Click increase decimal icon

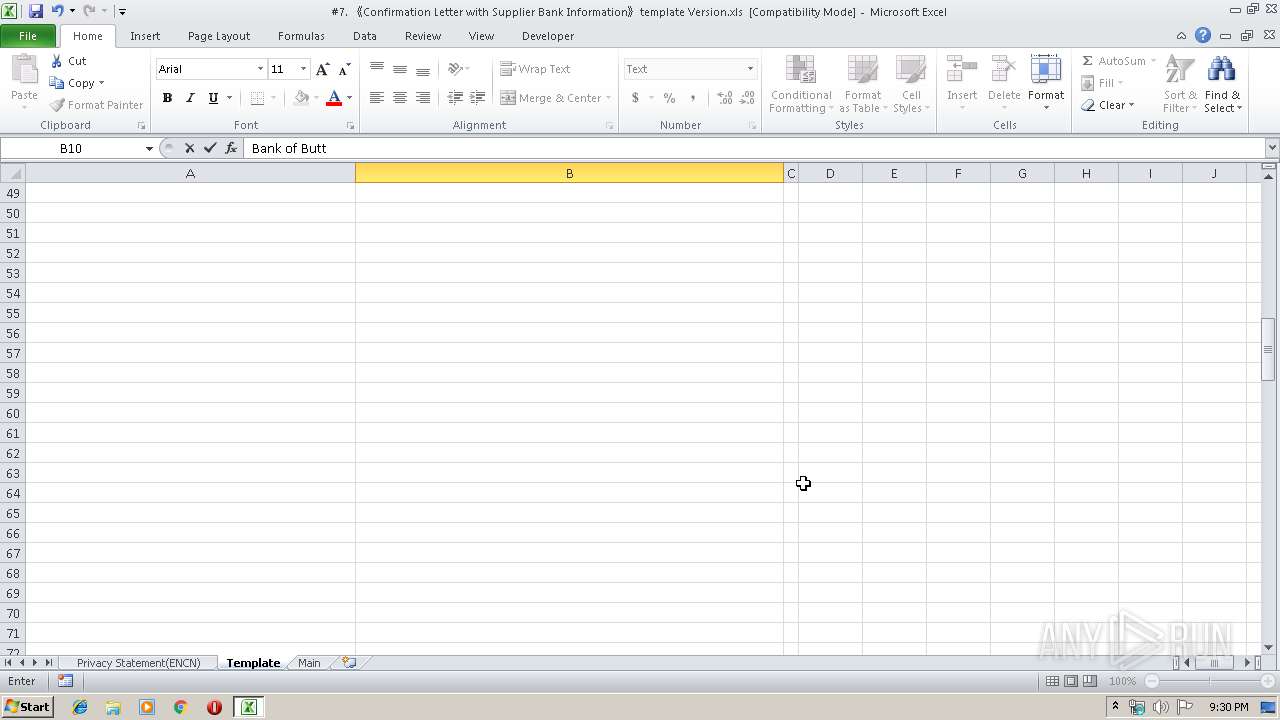(x=724, y=98)
